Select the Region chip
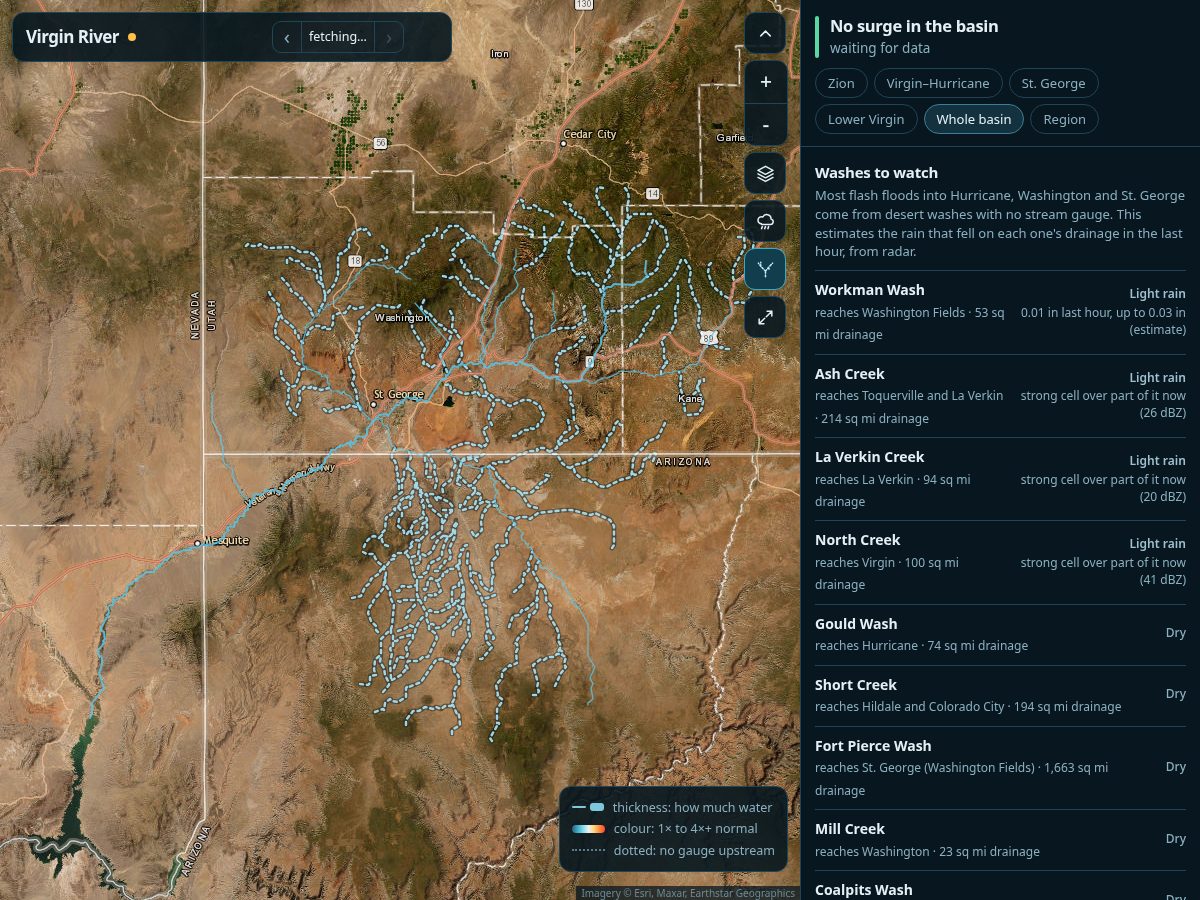Image resolution: width=1200 pixels, height=900 pixels. (1064, 119)
